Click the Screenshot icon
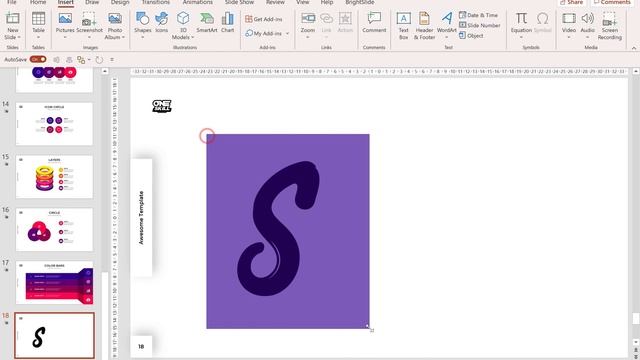 click(x=89, y=19)
